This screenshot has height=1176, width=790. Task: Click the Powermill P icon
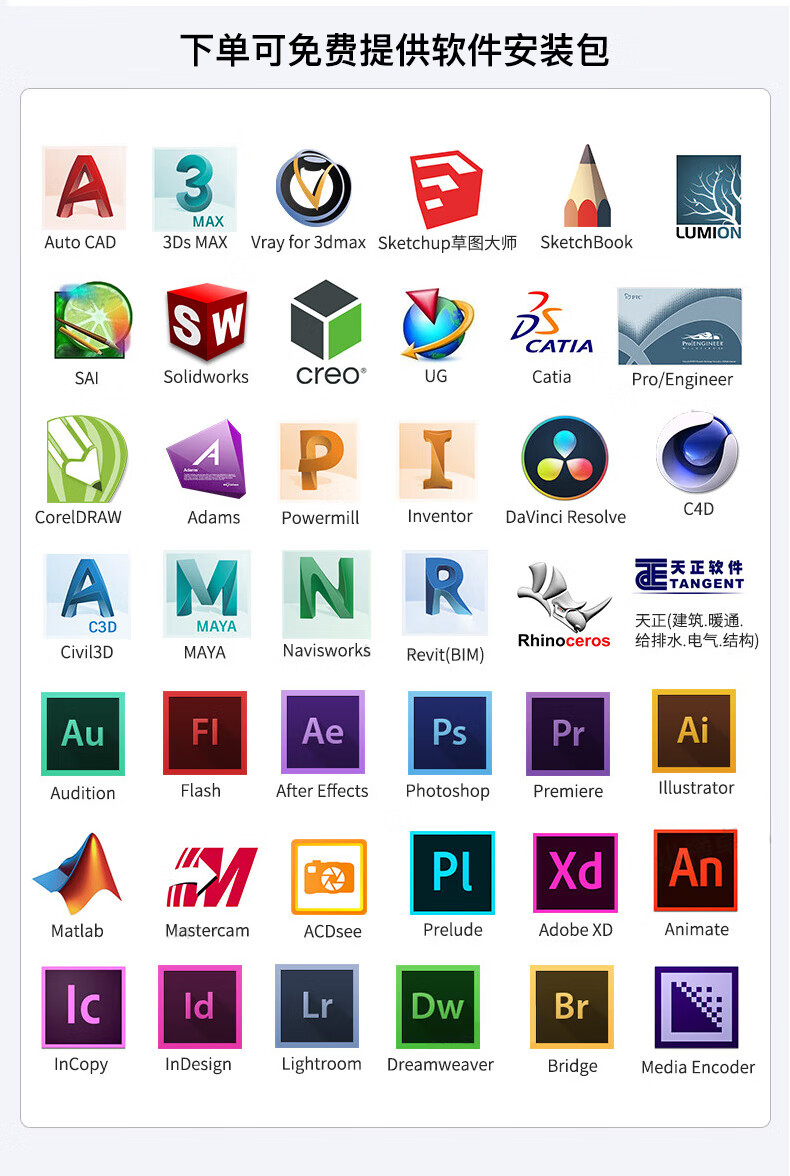(319, 460)
